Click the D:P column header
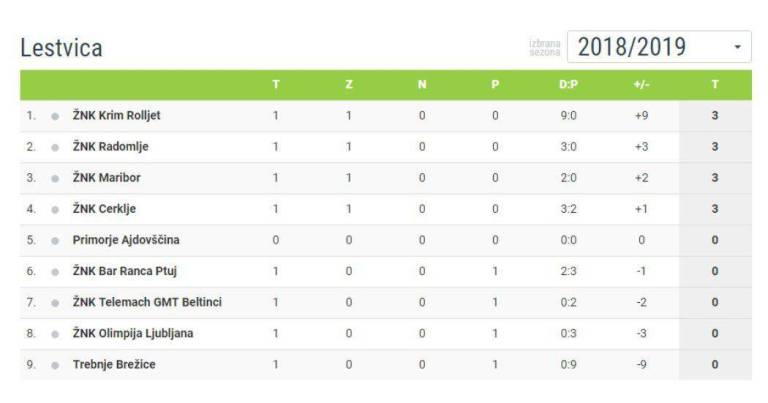This screenshot has width=768, height=403. point(568,85)
